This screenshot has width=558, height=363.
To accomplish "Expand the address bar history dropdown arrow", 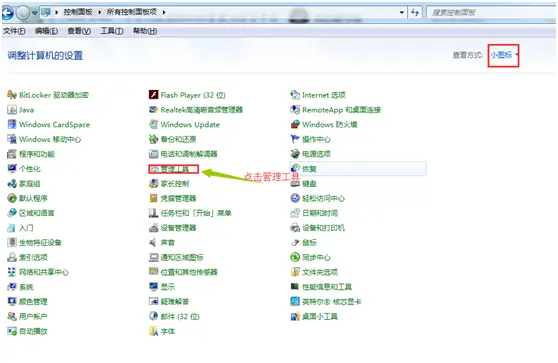I will (x=402, y=12).
